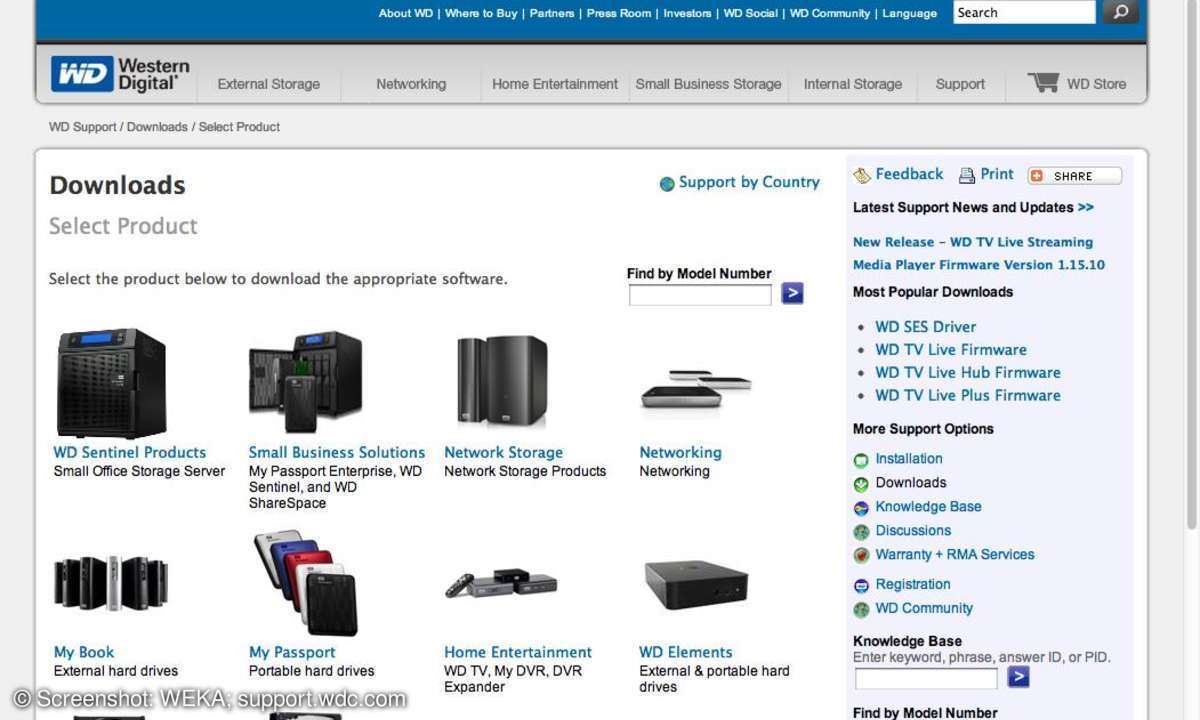Viewport: 1200px width, 720px height.
Task: Open Latest Support News and Updates arrows
Action: (x=1086, y=208)
